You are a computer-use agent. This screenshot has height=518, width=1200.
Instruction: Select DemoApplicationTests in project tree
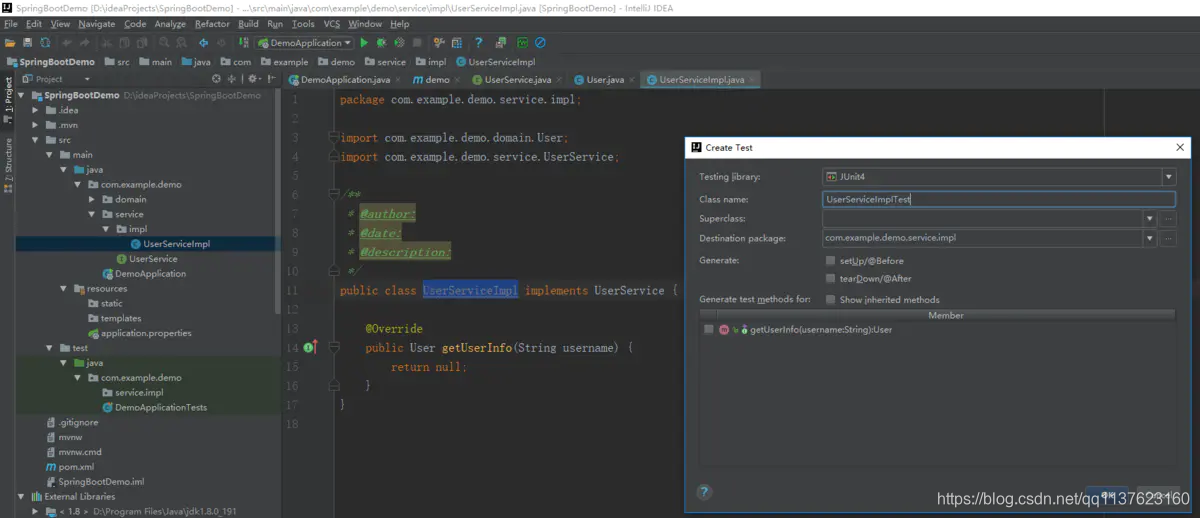point(161,407)
